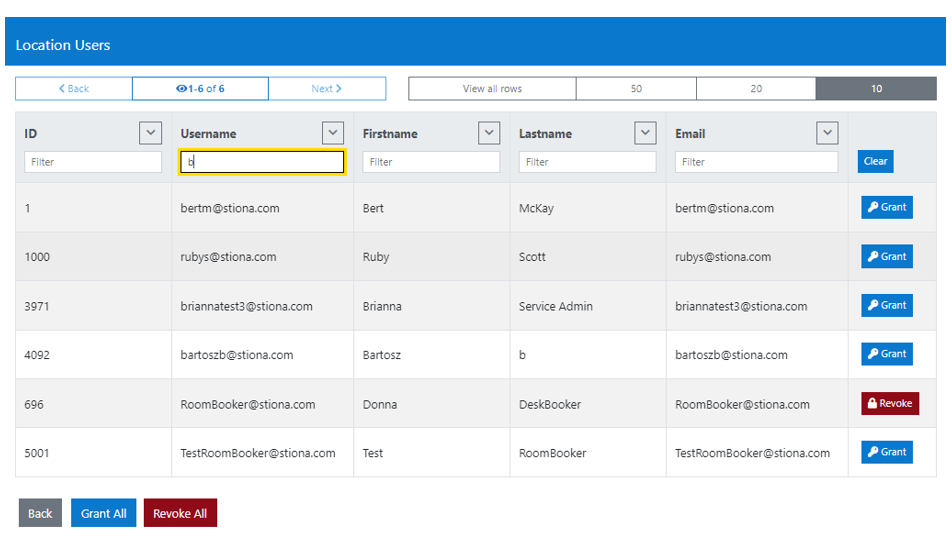Image resolution: width=952 pixels, height=550 pixels.
Task: Switch to 20 rows per page
Action: [x=756, y=89]
